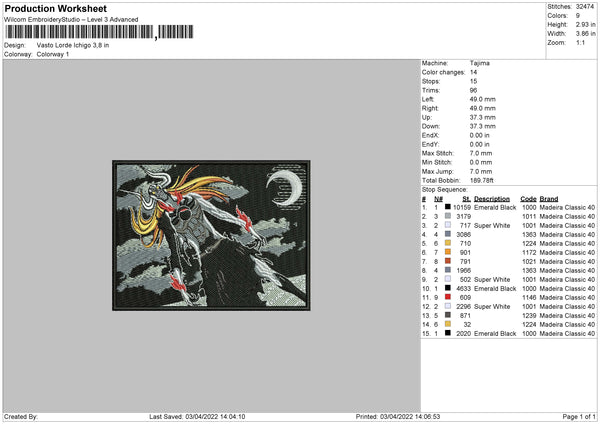The width and height of the screenshot is (600, 424).
Task: Select the white swatch in stop row 12
Action: coord(448,306)
